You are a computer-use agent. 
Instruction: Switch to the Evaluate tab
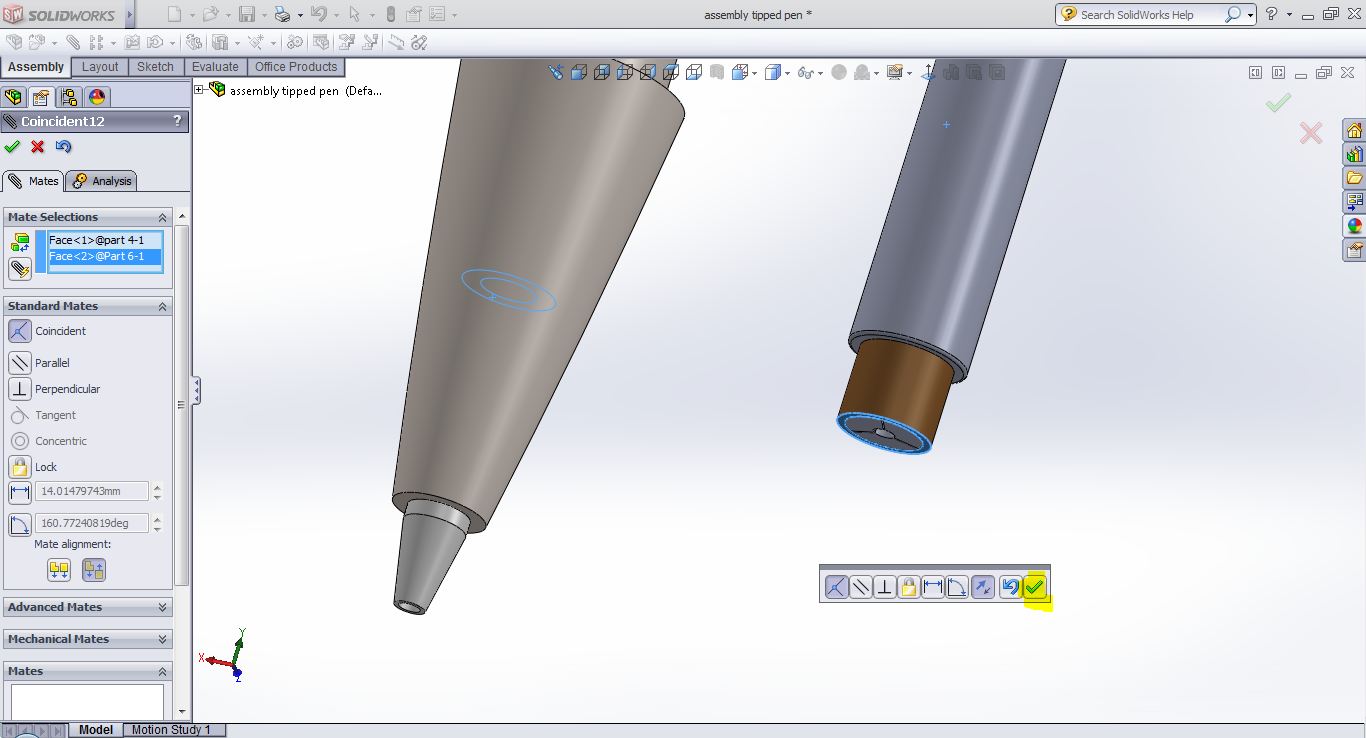click(x=215, y=67)
